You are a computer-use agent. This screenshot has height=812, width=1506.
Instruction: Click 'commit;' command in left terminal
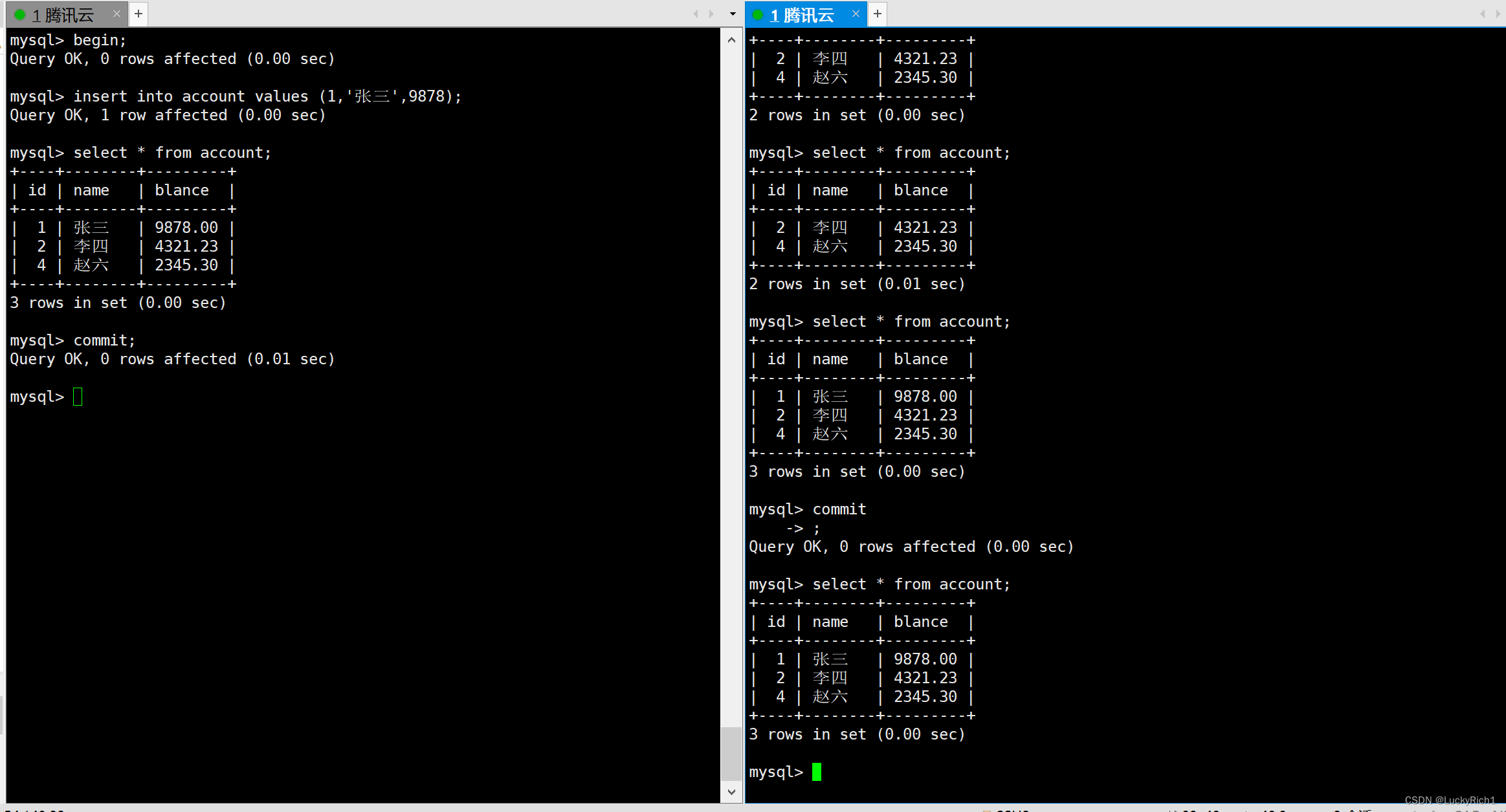pos(104,340)
